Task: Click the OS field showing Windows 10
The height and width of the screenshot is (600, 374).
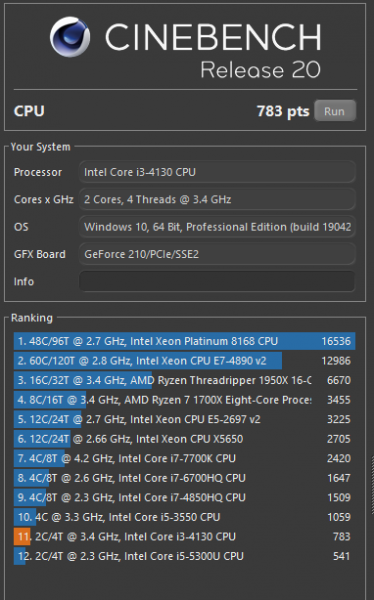Action: (x=217, y=227)
